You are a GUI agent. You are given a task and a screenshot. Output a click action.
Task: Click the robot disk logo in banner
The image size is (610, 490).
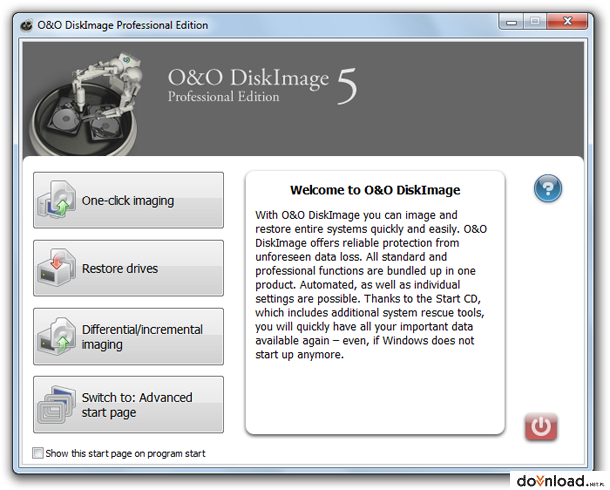coord(86,105)
